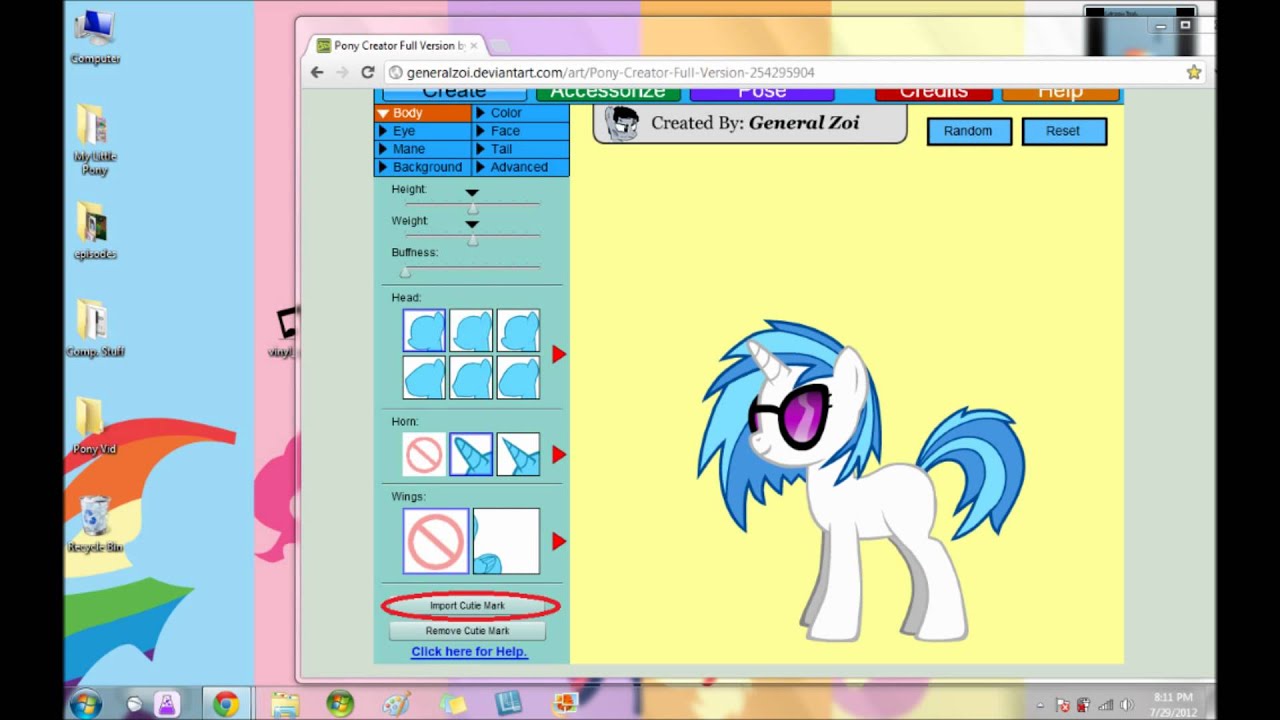Viewport: 1280px width, 720px height.
Task: Go forward in the browser
Action: 343,72
